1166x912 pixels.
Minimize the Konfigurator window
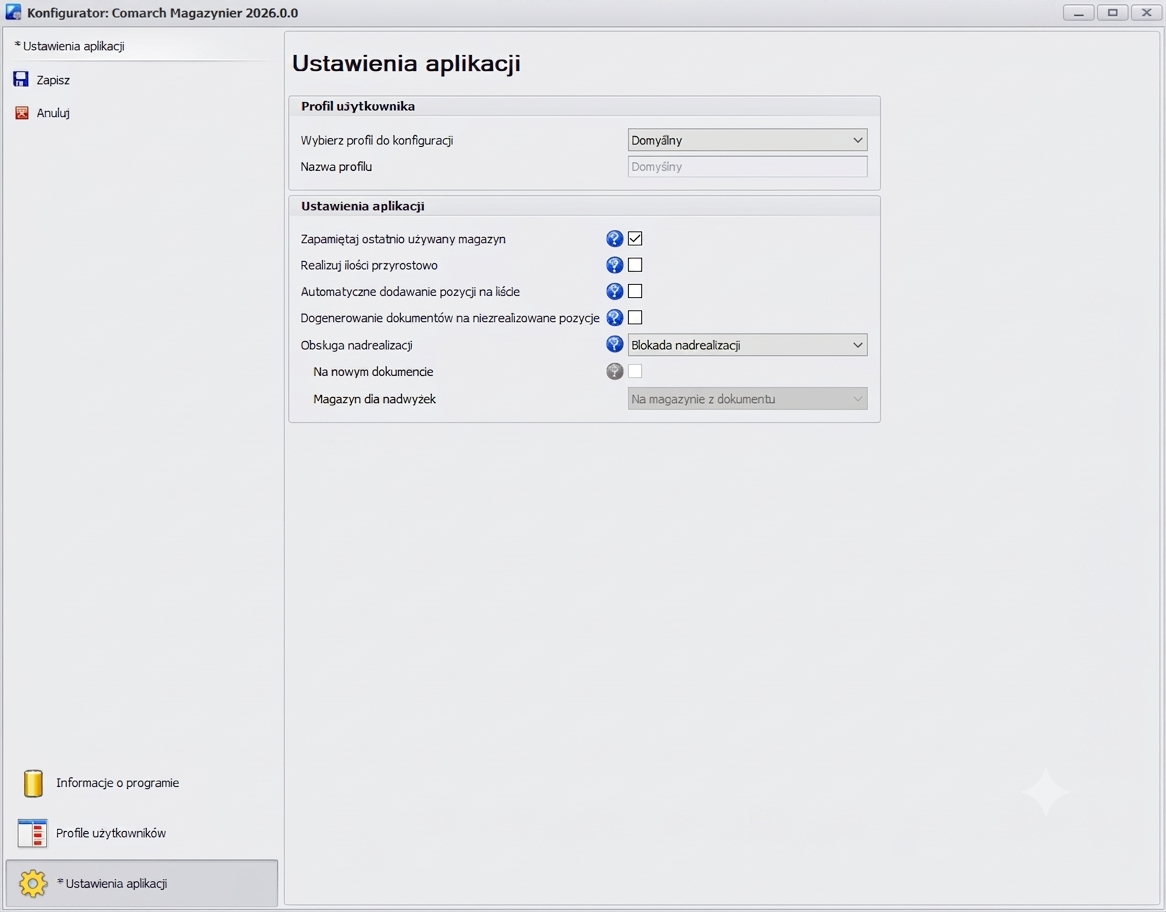(1078, 13)
